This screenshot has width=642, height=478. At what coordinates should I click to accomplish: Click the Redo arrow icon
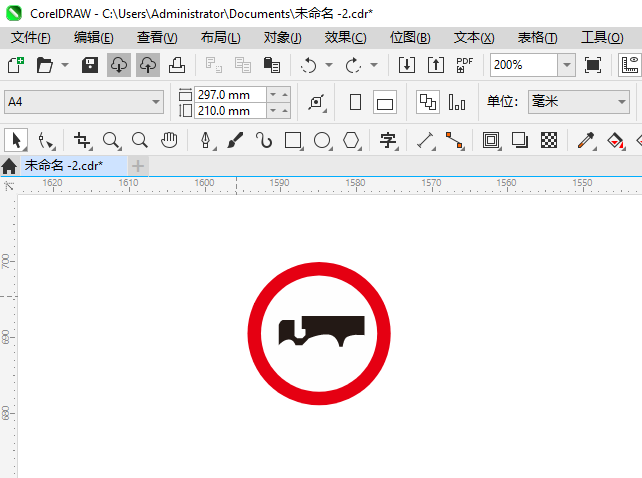(353, 65)
